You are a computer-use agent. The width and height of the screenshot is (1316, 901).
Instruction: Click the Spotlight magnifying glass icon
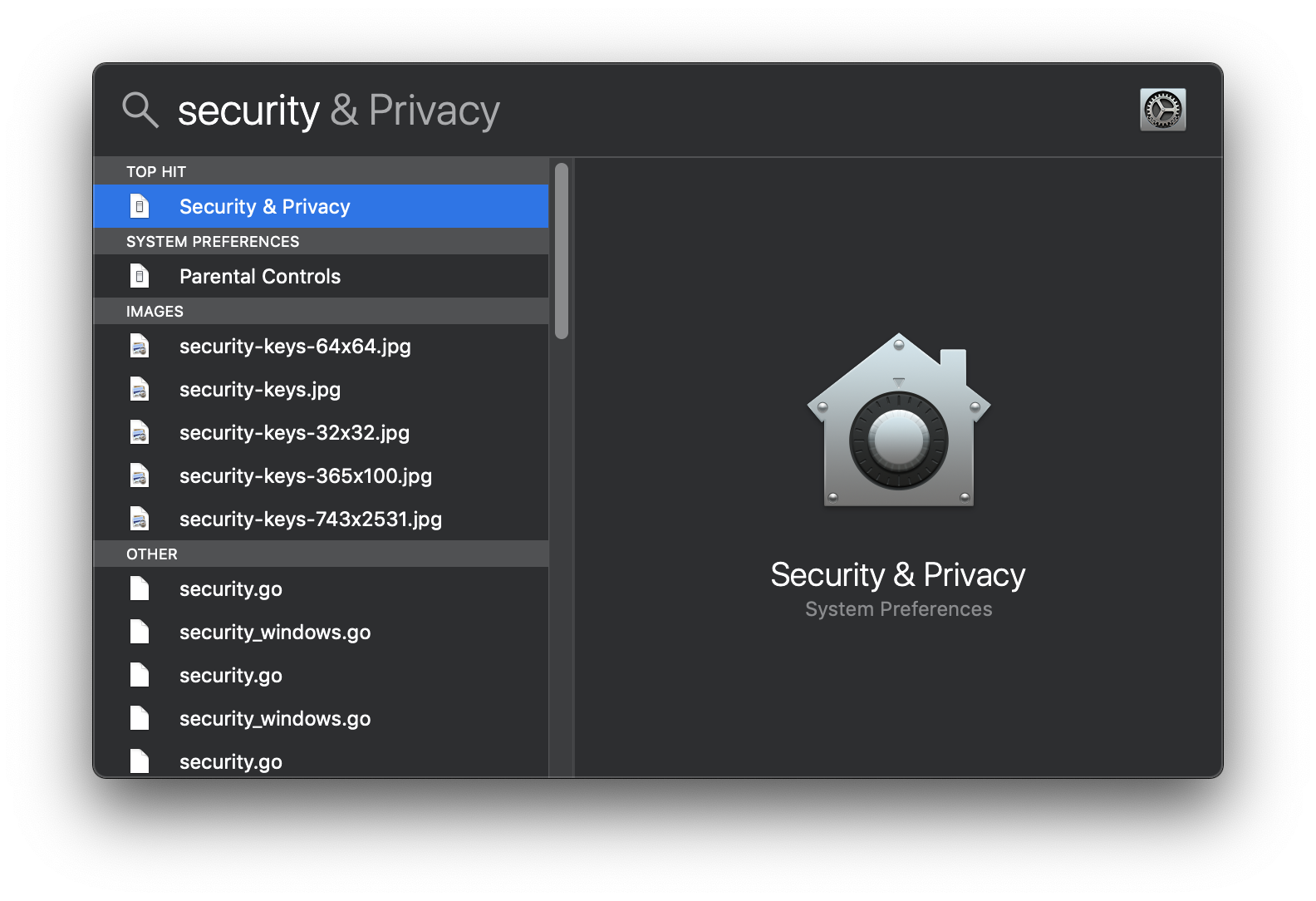140,110
